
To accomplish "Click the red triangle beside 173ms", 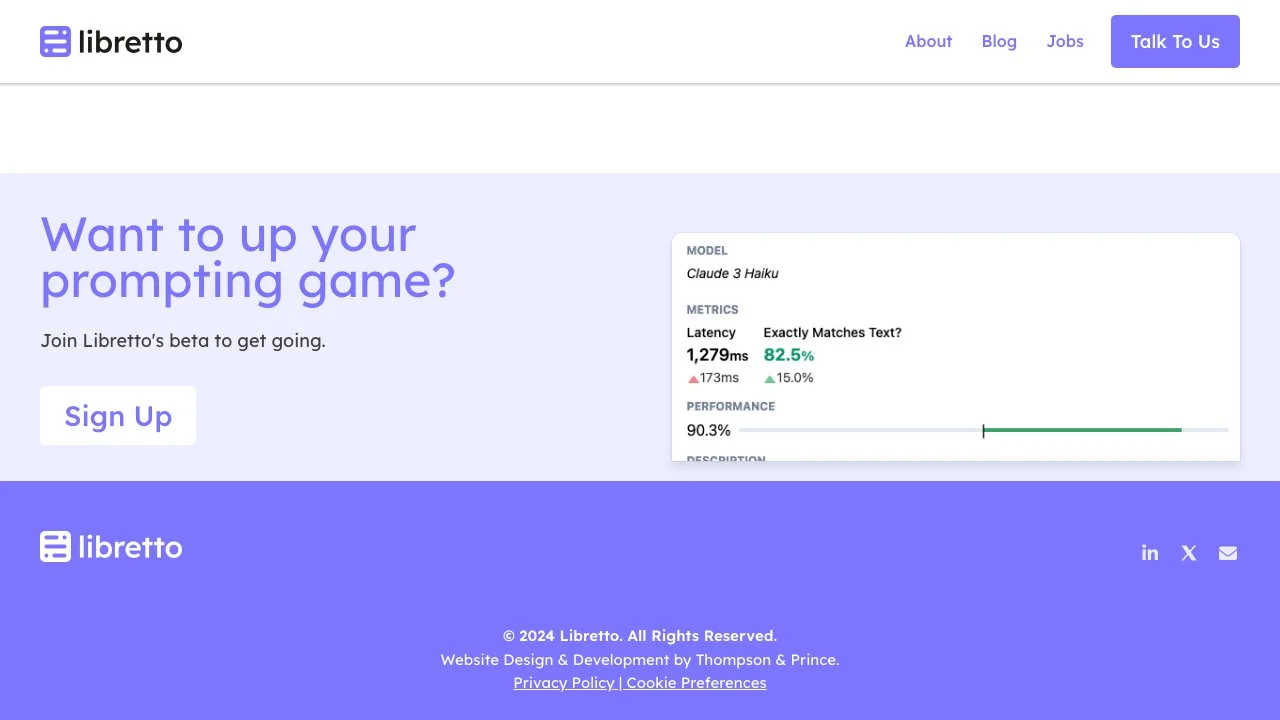I will 693,379.
